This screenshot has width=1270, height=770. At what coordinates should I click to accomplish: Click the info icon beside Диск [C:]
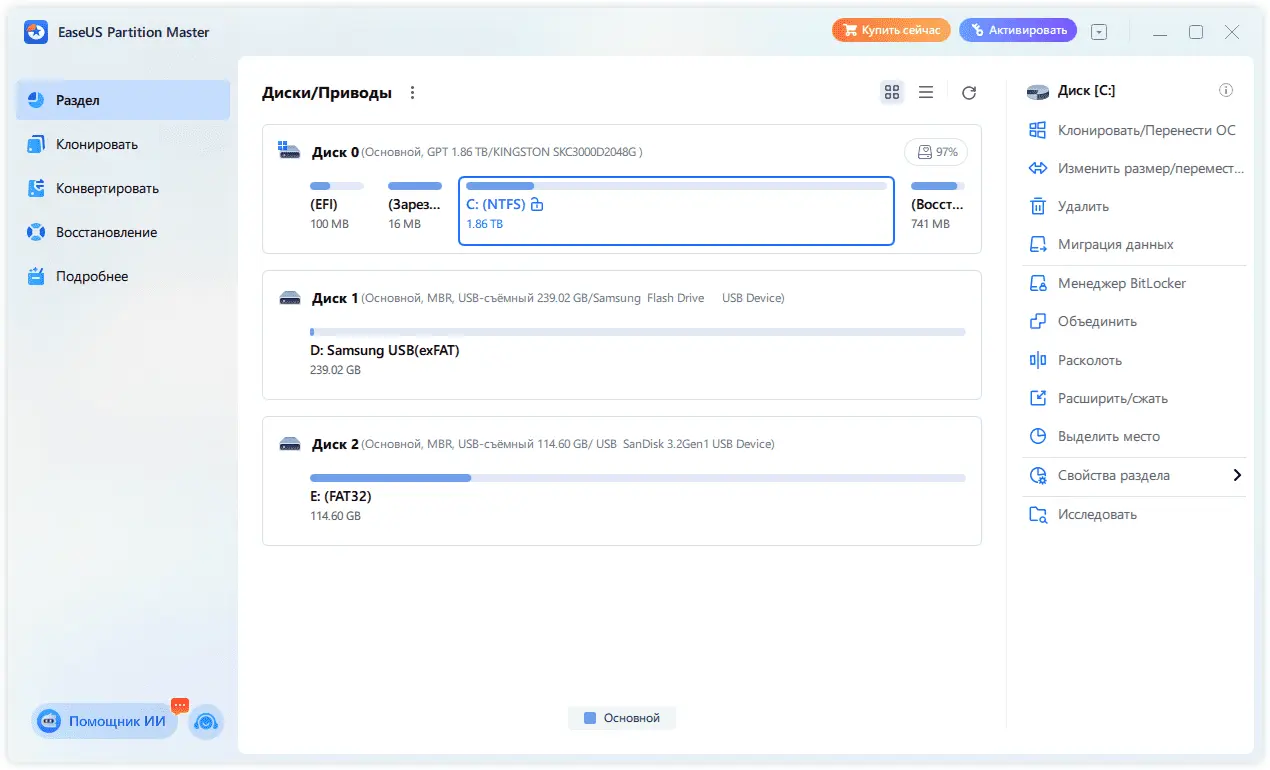[x=1226, y=91]
